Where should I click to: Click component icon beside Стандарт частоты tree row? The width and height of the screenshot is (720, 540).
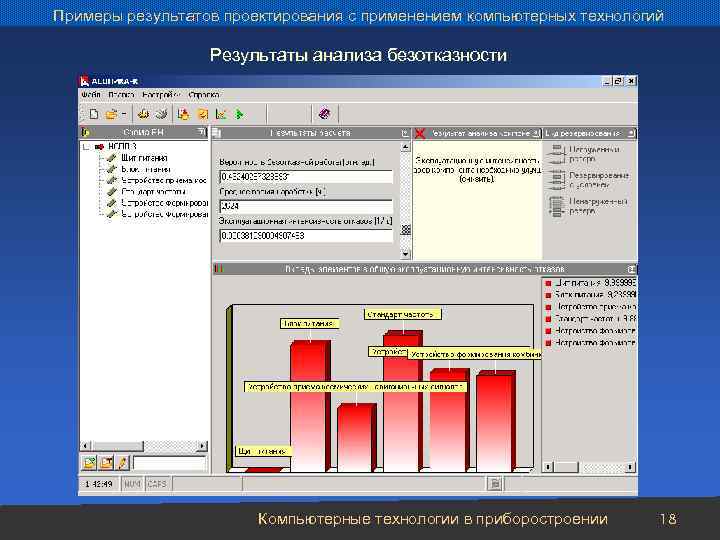[111, 191]
